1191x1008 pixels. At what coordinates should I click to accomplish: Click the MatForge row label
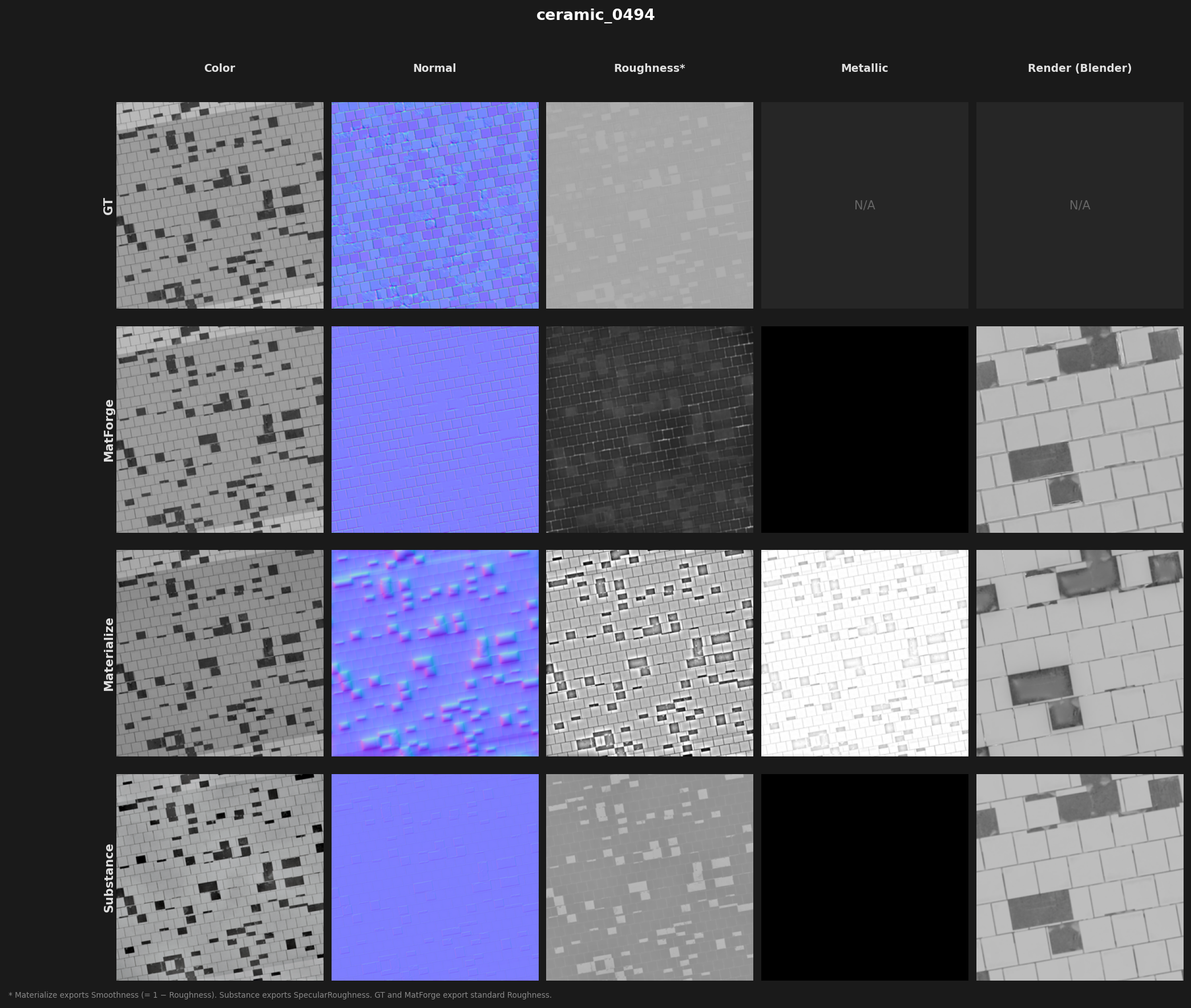coord(108,430)
